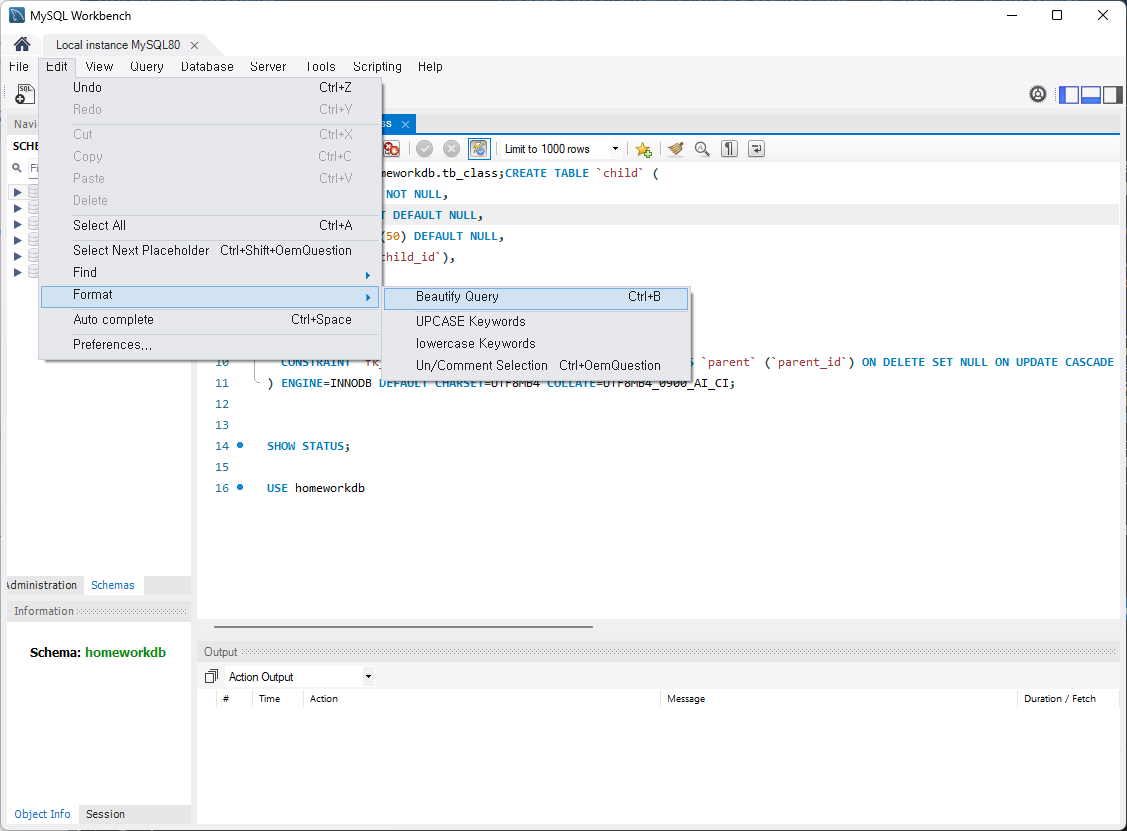Click the USE homeworkdb line in editor
Screen dimensions: 1127x831
tap(316, 488)
